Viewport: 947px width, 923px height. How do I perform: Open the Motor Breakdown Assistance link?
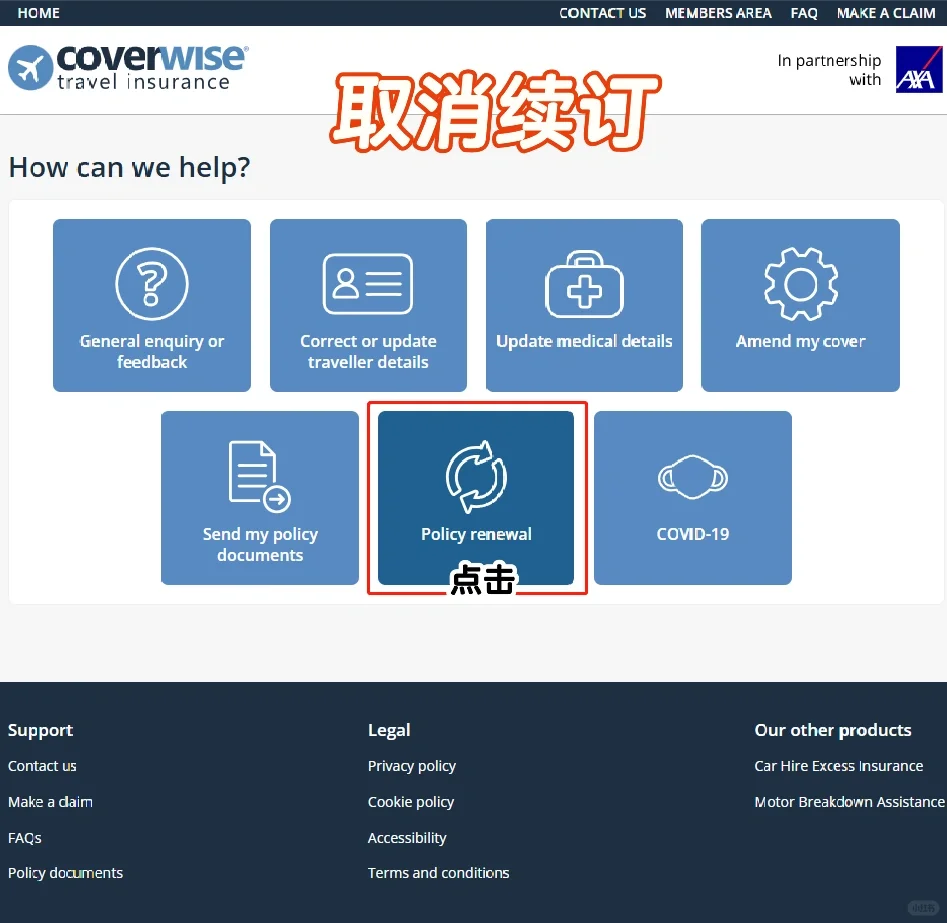849,802
